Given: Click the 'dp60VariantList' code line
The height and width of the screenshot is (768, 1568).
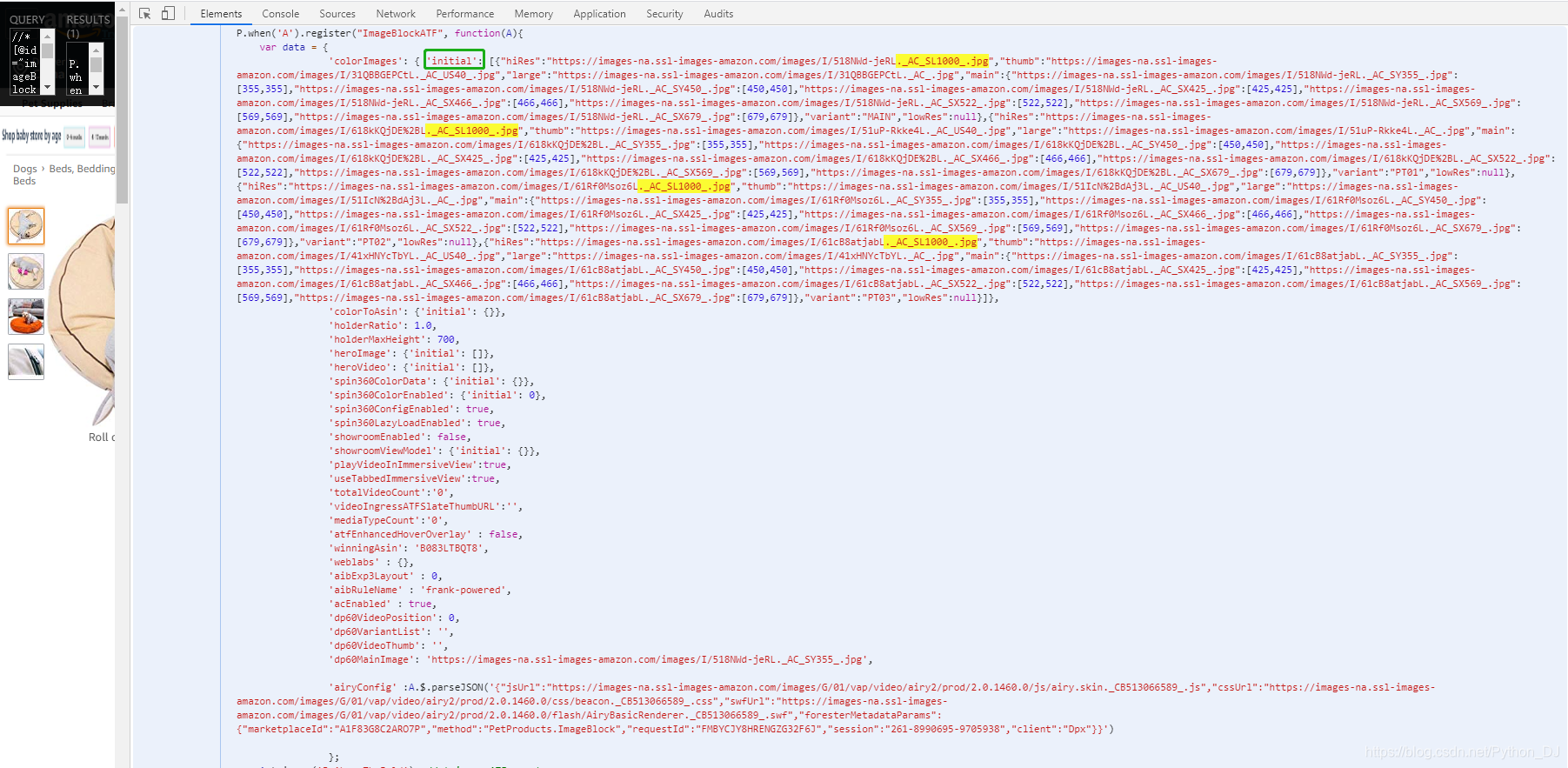Looking at the screenshot, I should [x=391, y=631].
